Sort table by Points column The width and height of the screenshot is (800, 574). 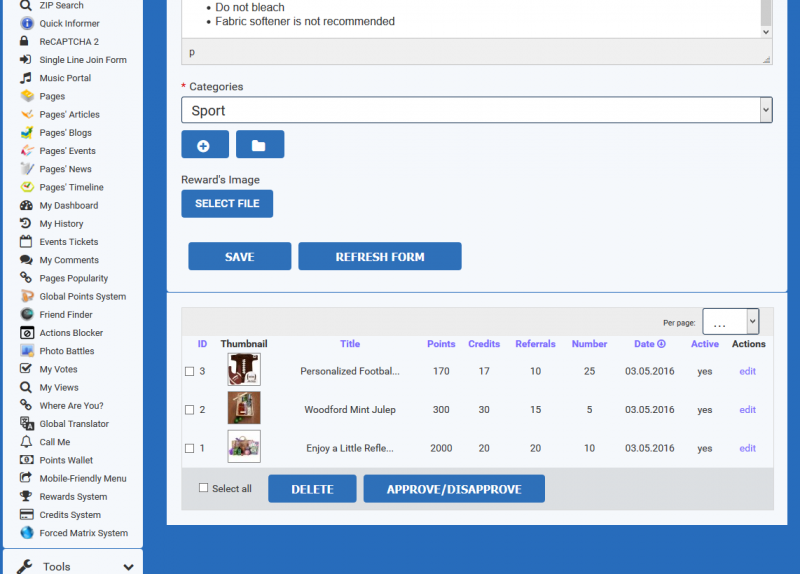(x=441, y=344)
